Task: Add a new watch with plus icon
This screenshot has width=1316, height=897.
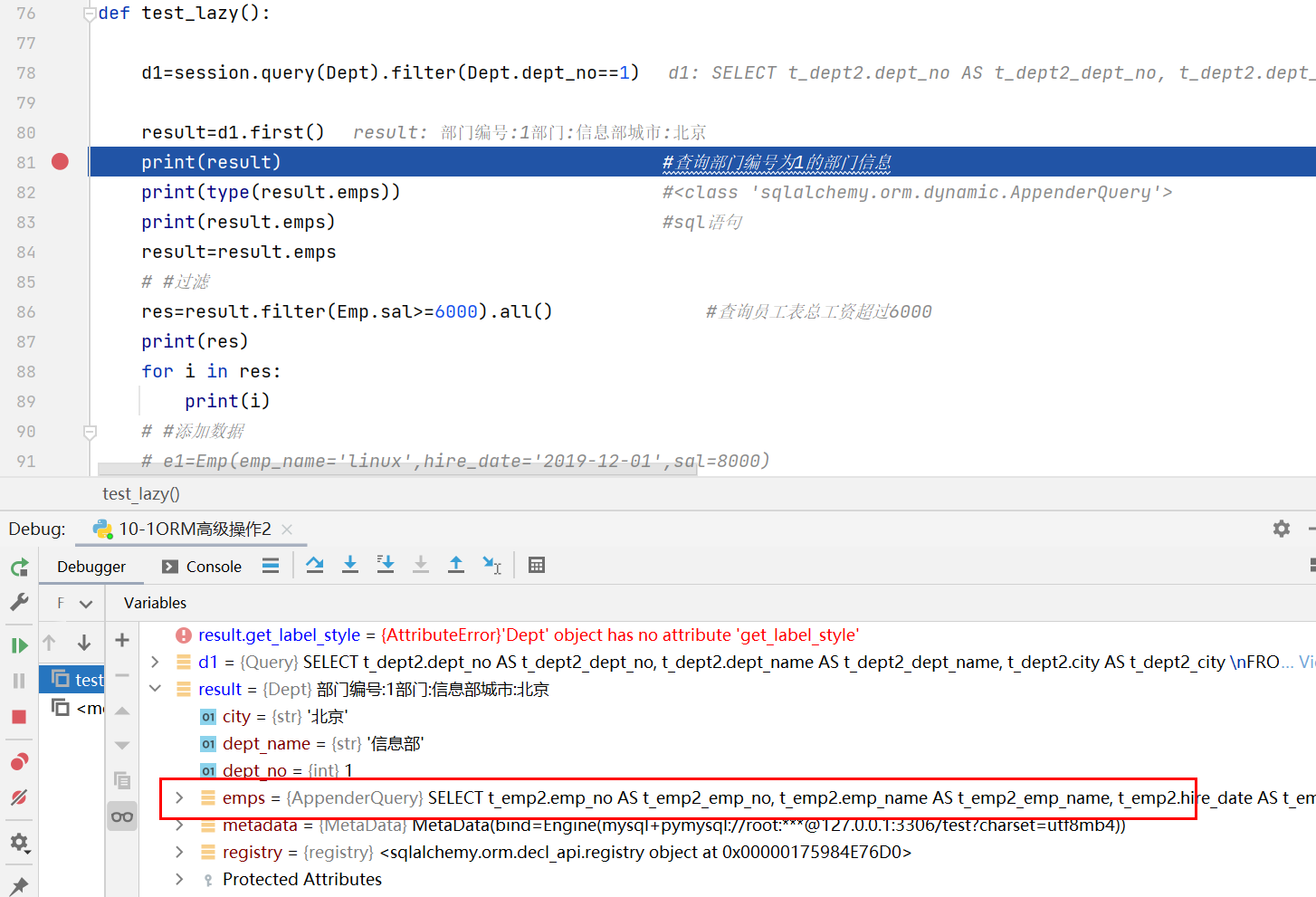Action: pos(122,641)
